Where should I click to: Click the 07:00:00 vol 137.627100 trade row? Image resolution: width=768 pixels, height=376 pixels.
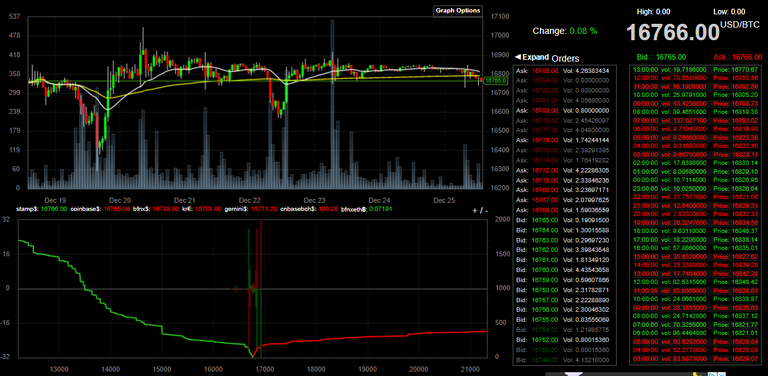click(696, 120)
